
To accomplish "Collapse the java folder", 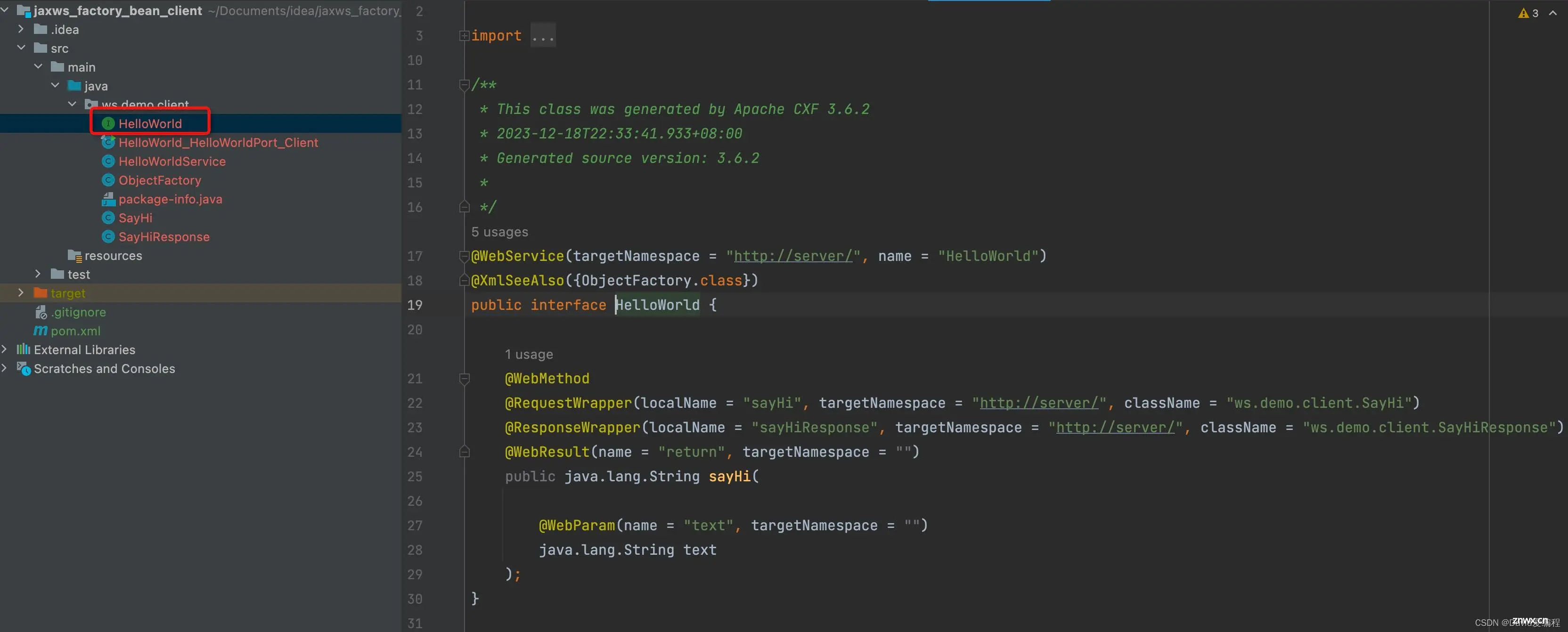I will [56, 86].
